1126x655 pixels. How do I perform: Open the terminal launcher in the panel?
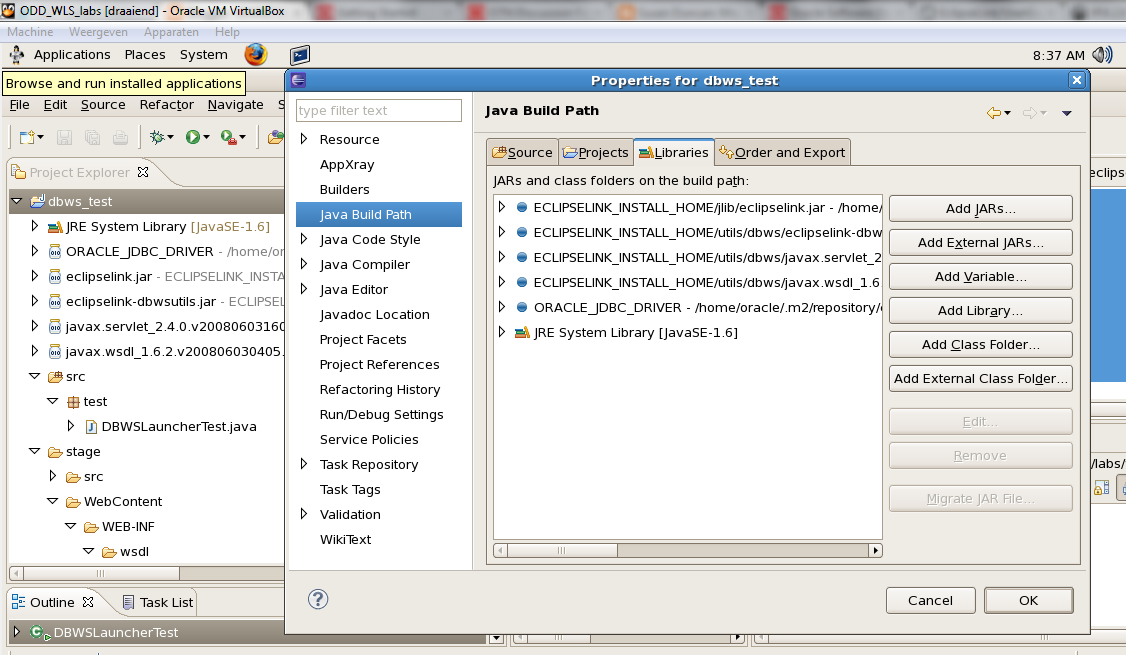(x=300, y=55)
